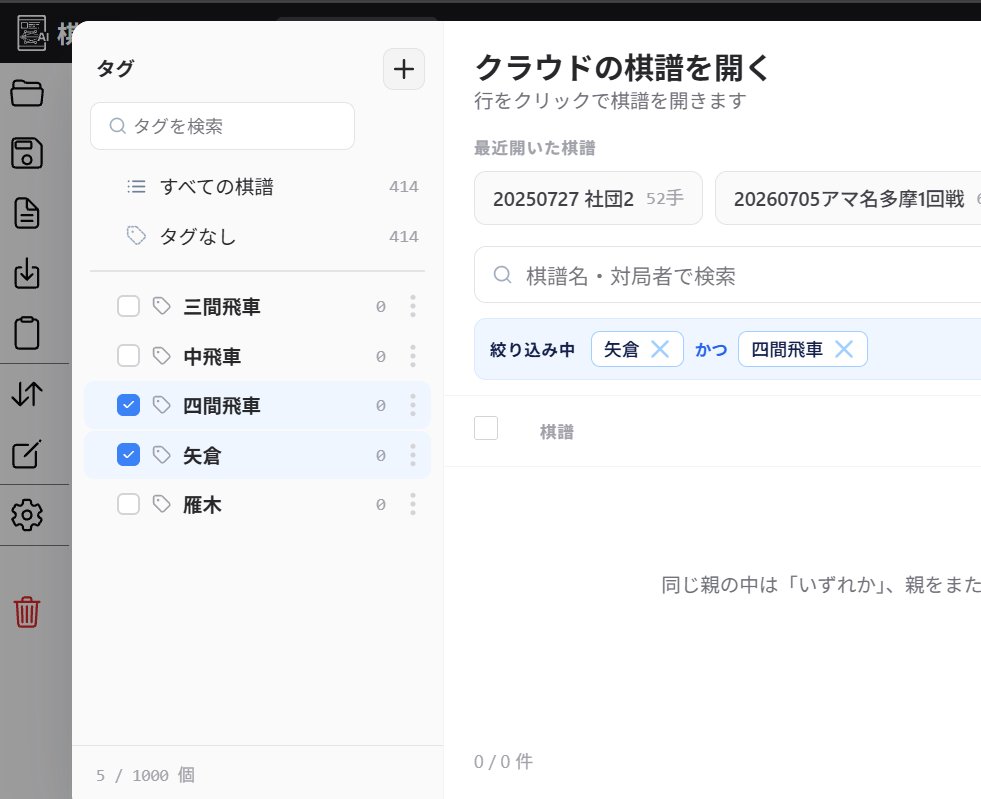Image resolution: width=981 pixels, height=799 pixels.
Task: Open settings gear icon in sidebar
Action: click(x=27, y=515)
